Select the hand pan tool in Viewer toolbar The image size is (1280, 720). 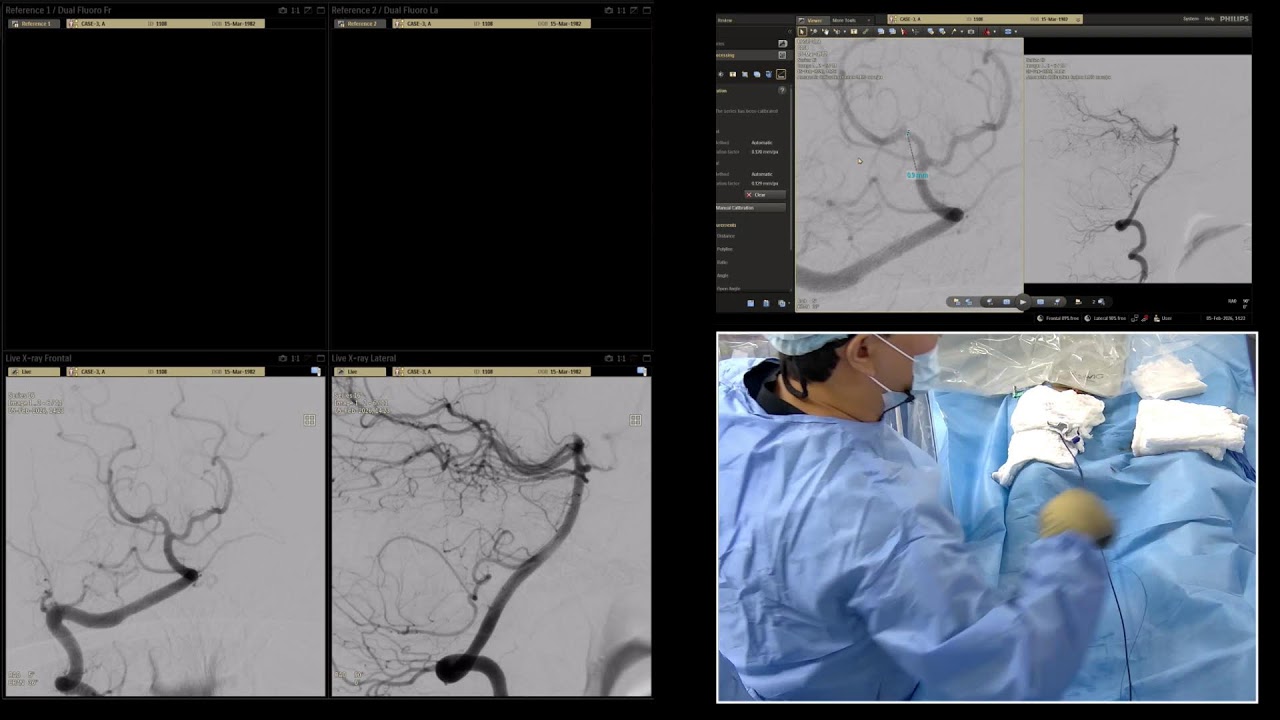pyautogui.click(x=825, y=32)
